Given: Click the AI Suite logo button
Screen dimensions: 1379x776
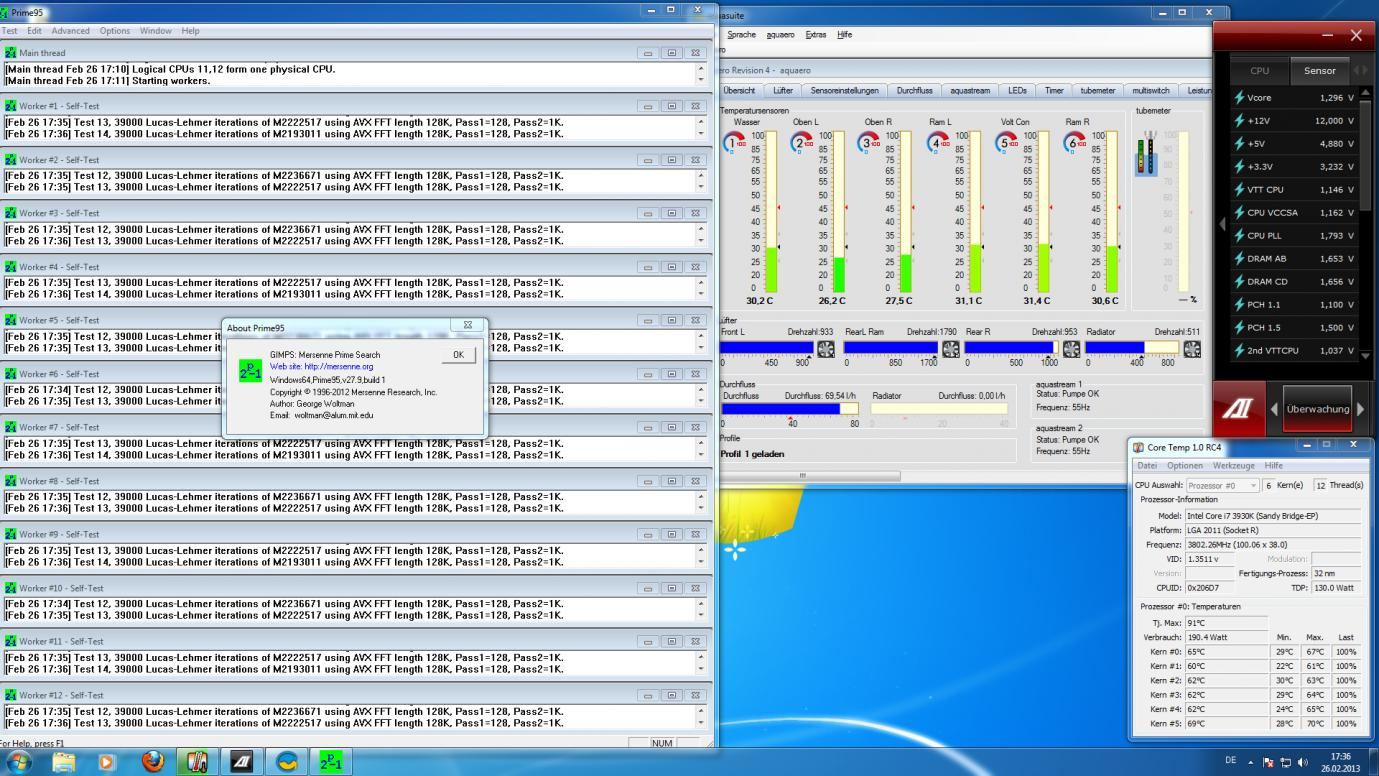Looking at the screenshot, I should tap(1240, 409).
